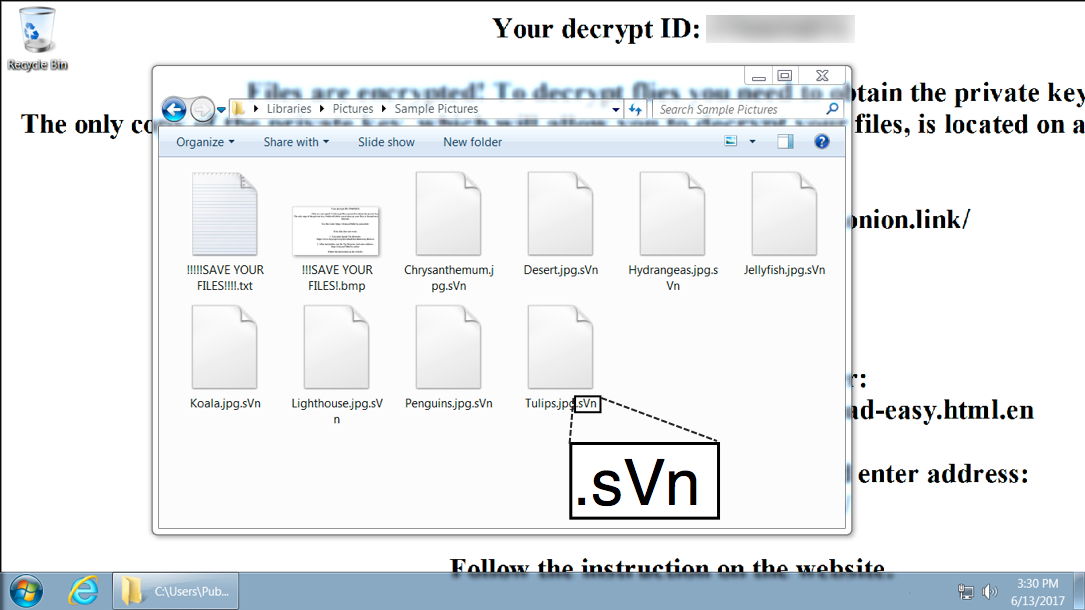Click the file name text Lighthouse.jpg.sVn

[336, 411]
